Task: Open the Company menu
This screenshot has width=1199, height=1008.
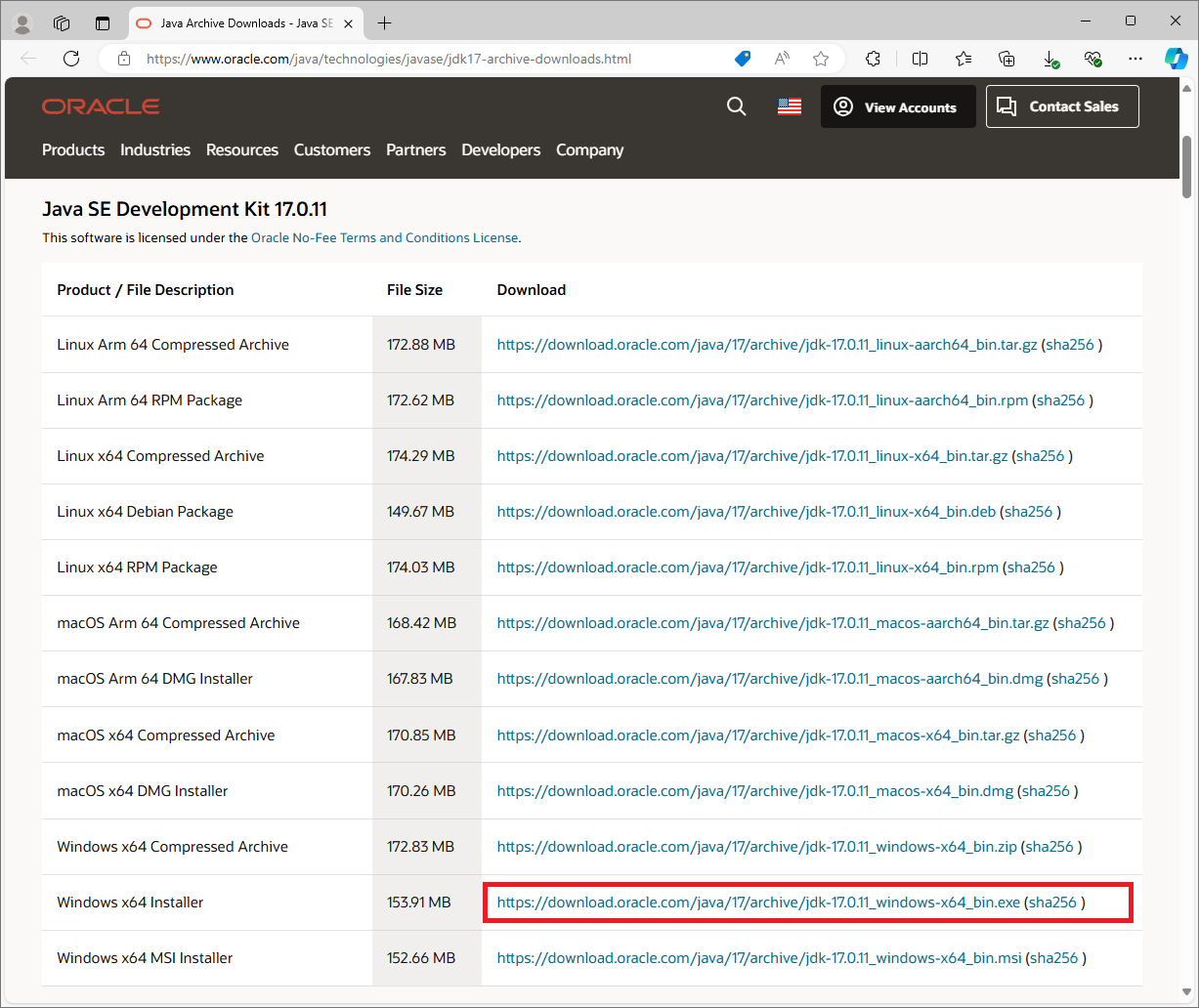Action: coord(590,149)
